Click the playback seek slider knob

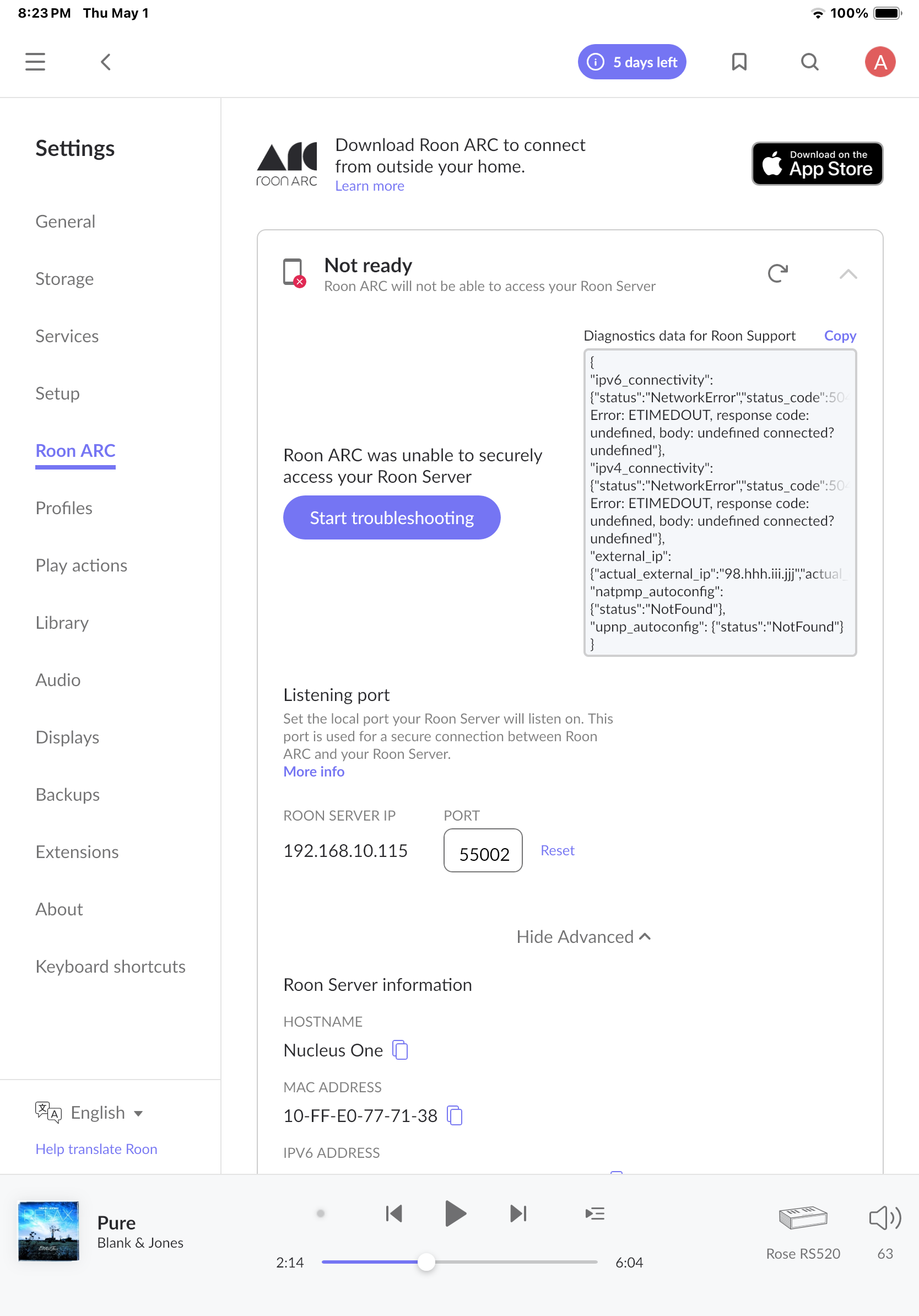pyautogui.click(x=426, y=1261)
